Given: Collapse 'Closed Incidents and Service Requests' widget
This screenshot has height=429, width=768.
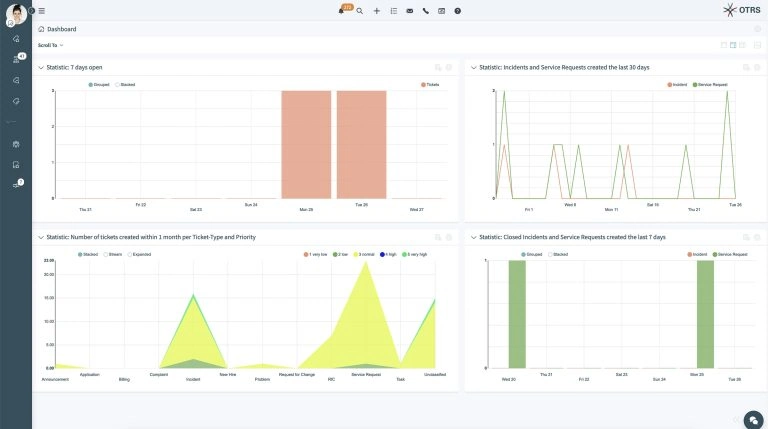Looking at the screenshot, I should (474, 237).
